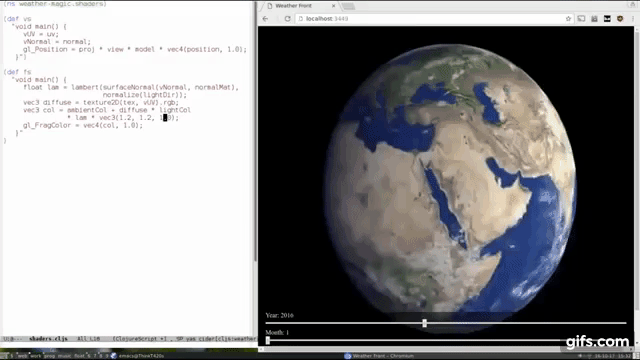Click the shield extension icon in the toolbar
Screen dimensions: 640x360
pyautogui.click(x=620, y=19)
